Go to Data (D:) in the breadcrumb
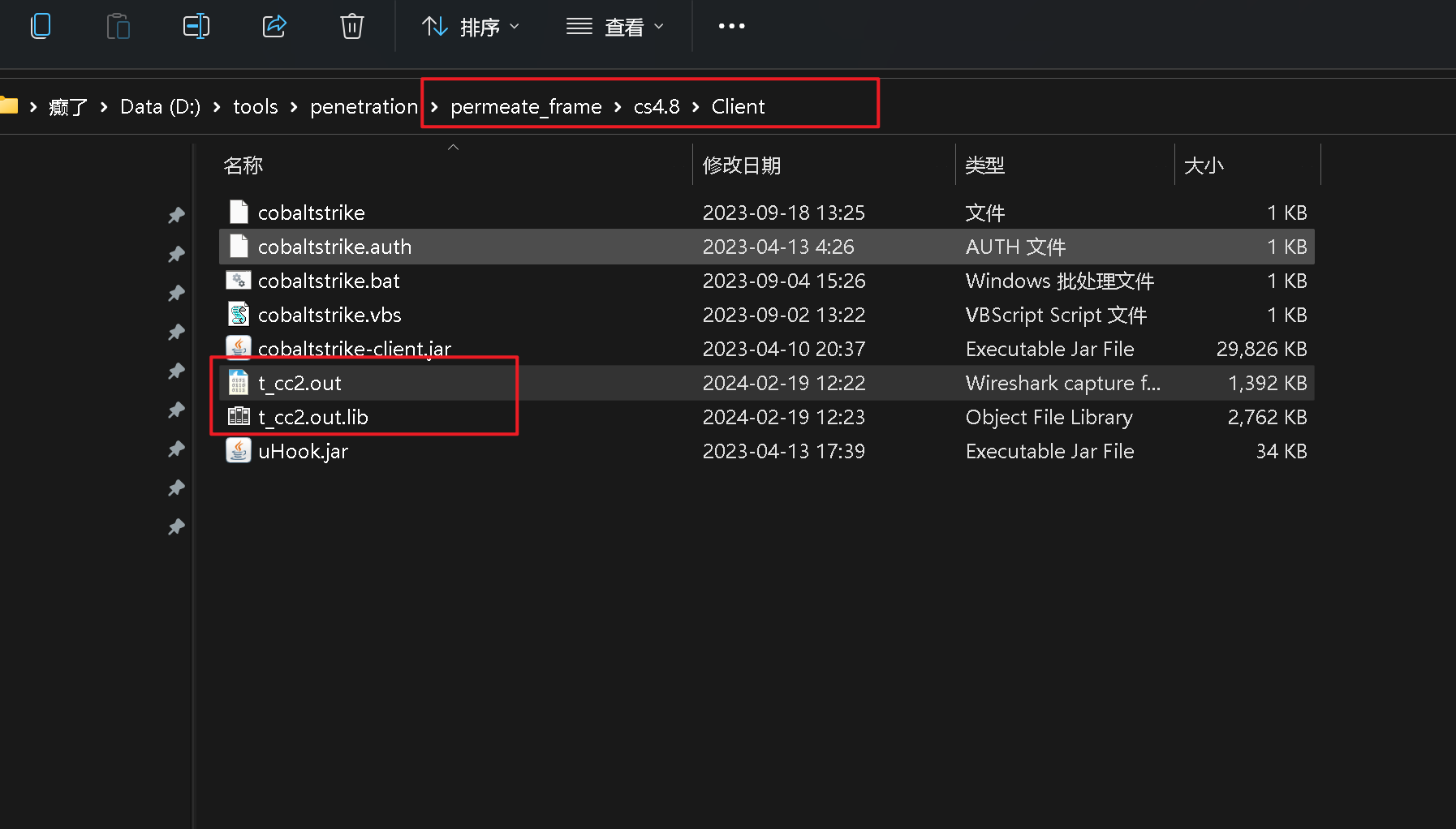1456x829 pixels. click(x=160, y=106)
